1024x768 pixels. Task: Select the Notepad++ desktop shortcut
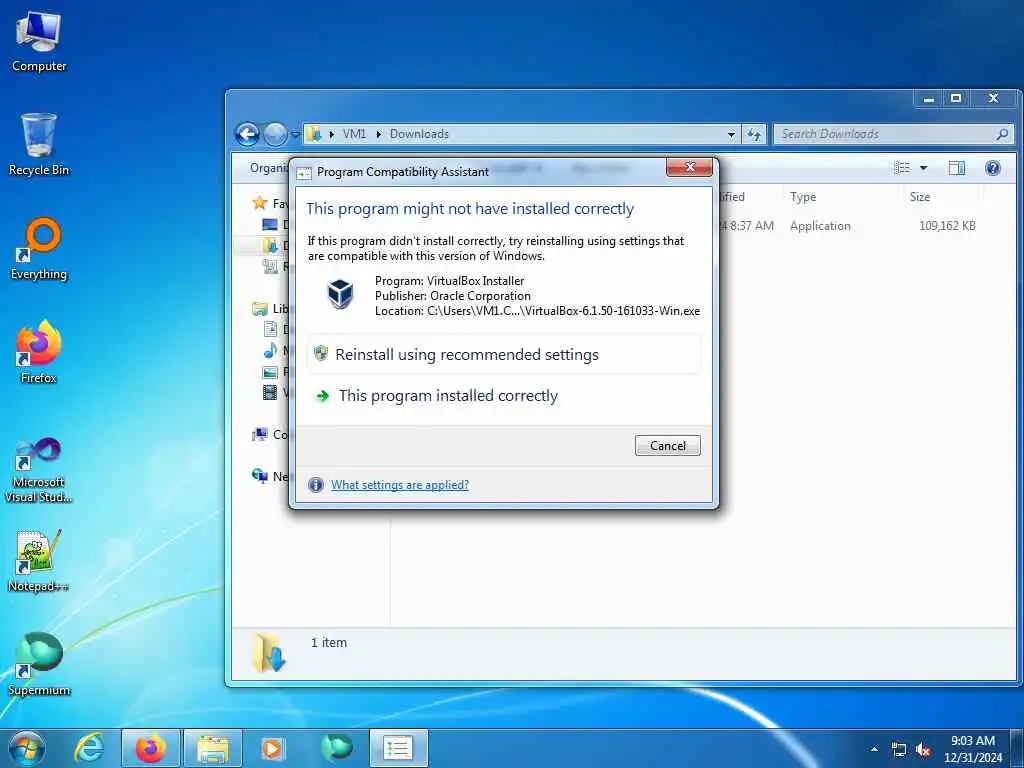39,560
